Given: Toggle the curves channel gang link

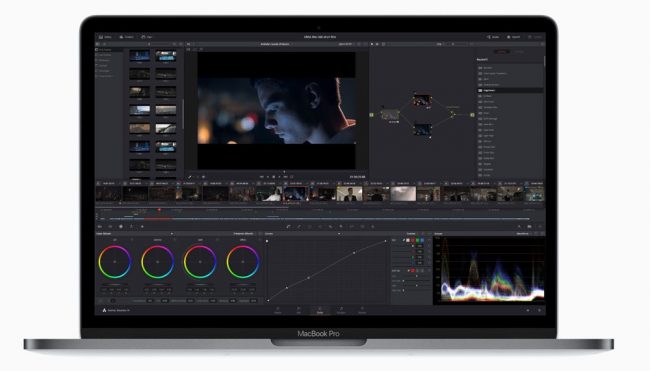Looking at the screenshot, I should 404,240.
